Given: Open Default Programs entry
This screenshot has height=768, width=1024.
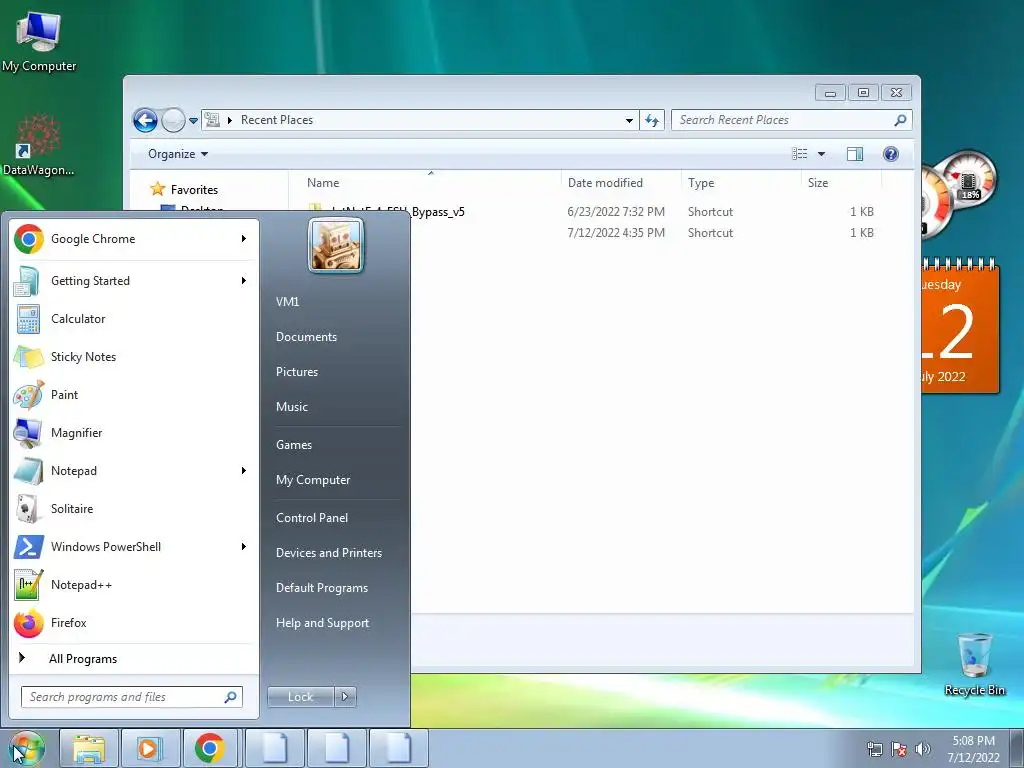Looking at the screenshot, I should tap(322, 588).
